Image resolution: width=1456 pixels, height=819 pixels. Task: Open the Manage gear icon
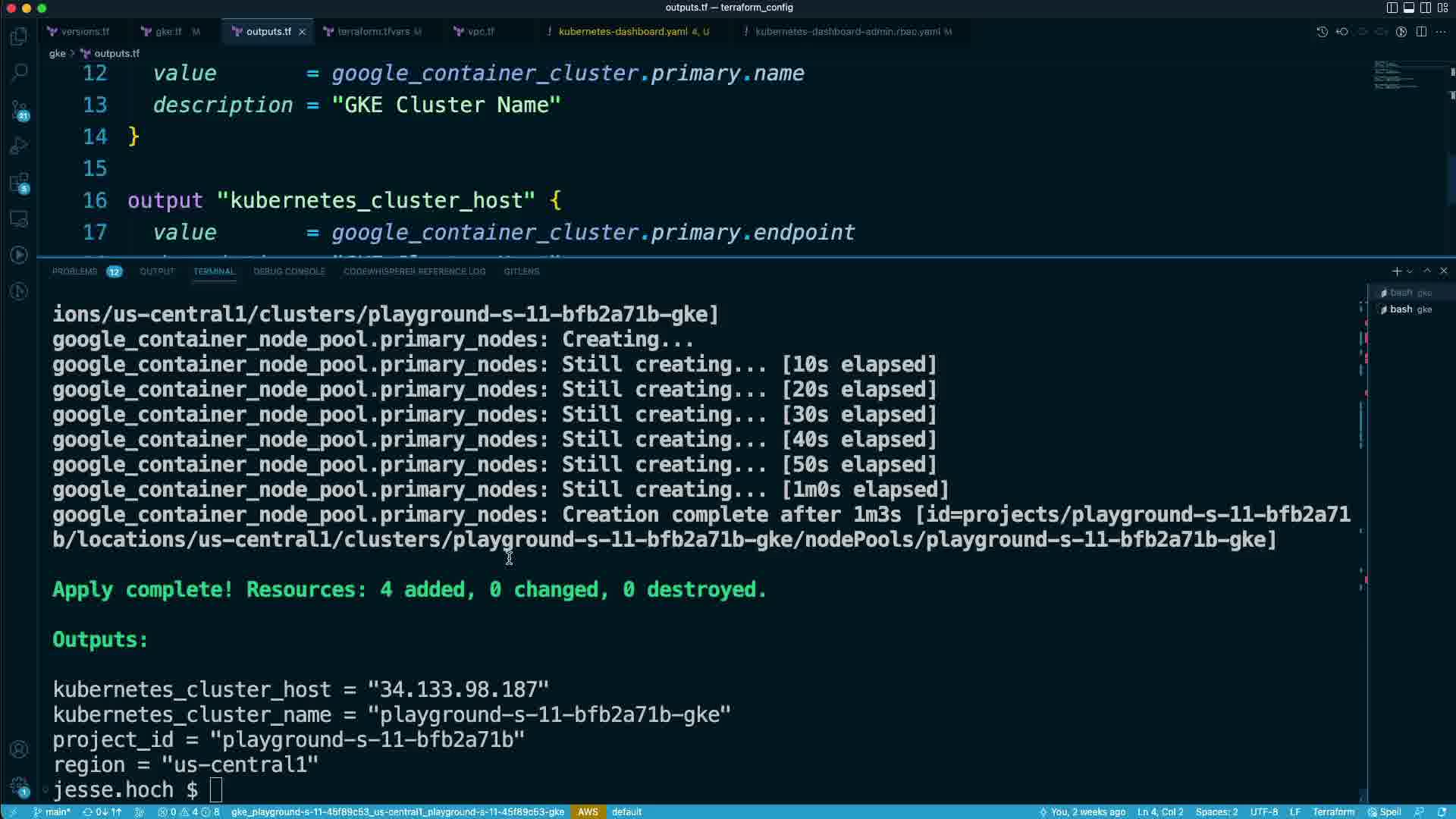tap(19, 786)
